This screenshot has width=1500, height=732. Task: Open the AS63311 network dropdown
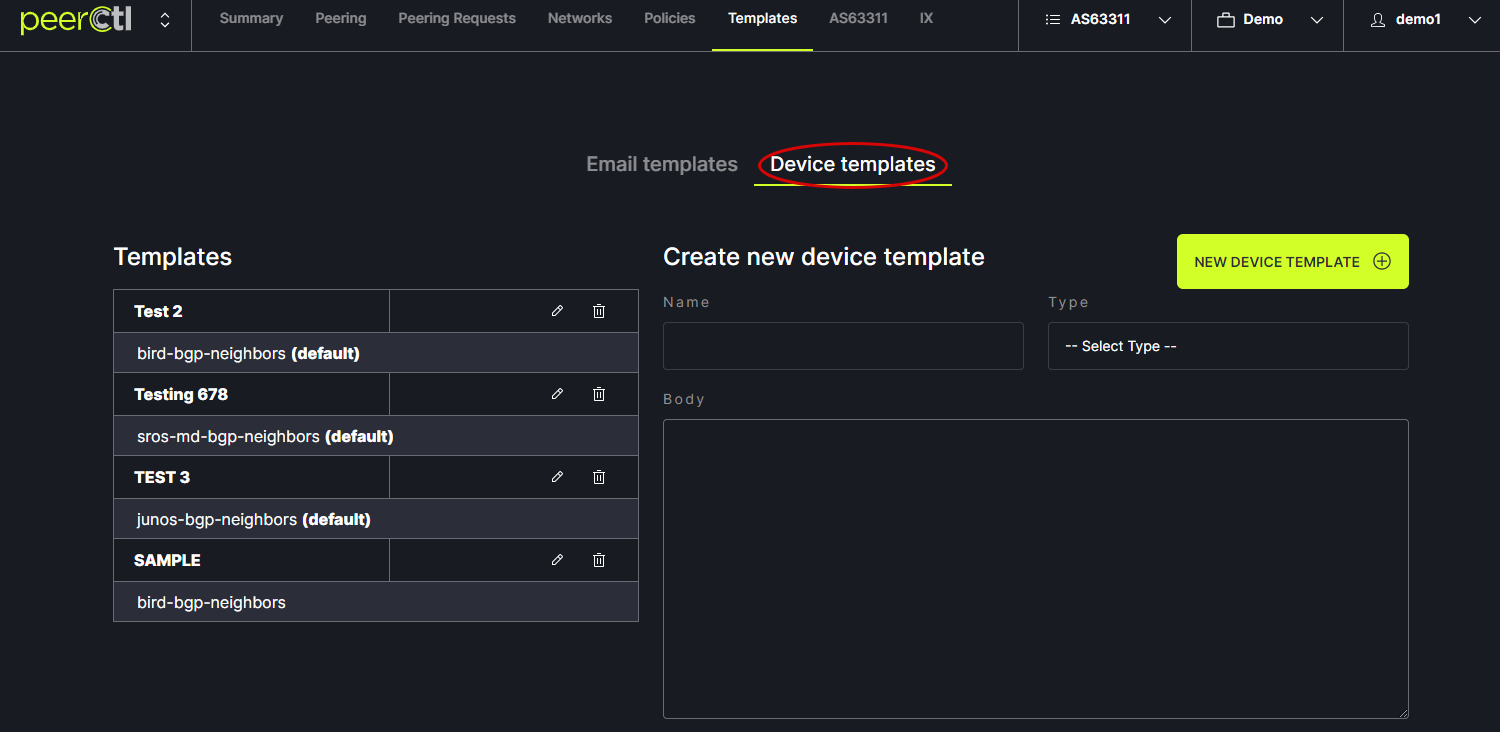(1106, 20)
